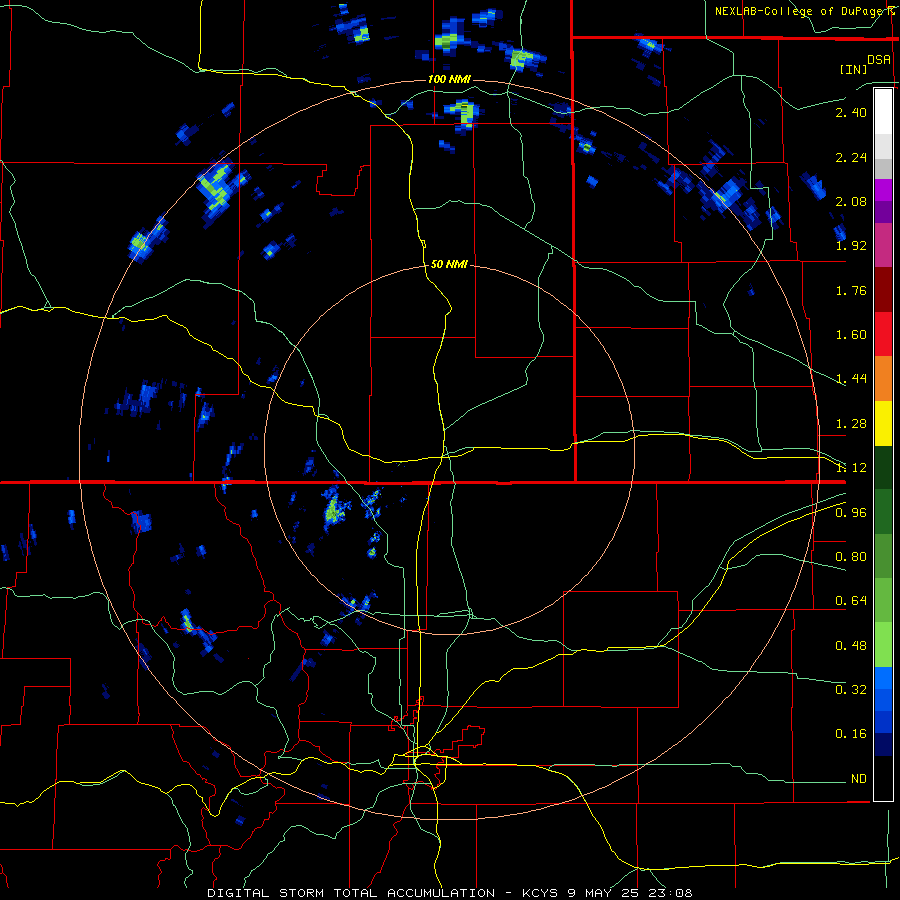Click the "2.08" scale value
900x900 pixels.
tap(851, 201)
